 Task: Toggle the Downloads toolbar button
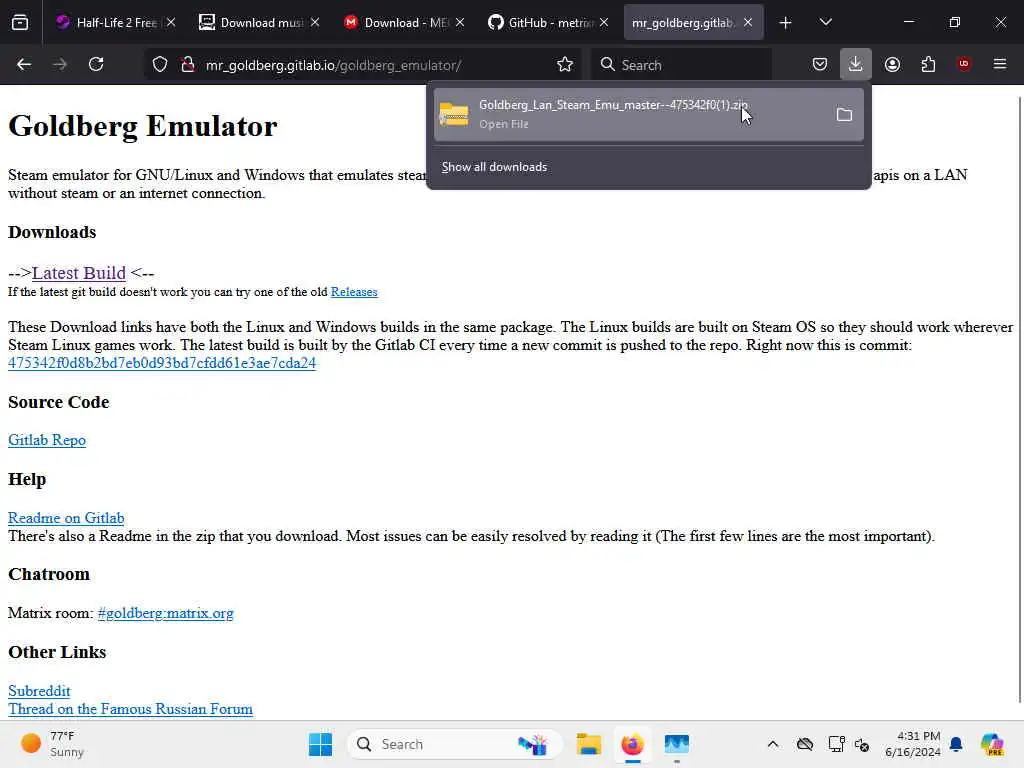pyautogui.click(x=856, y=64)
